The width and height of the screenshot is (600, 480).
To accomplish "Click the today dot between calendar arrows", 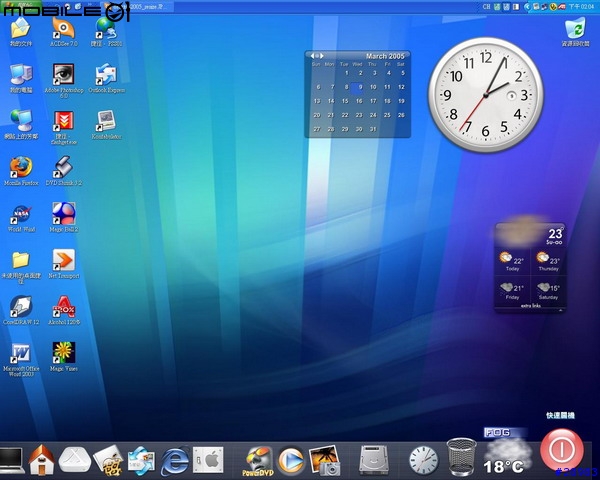I will pos(317,56).
